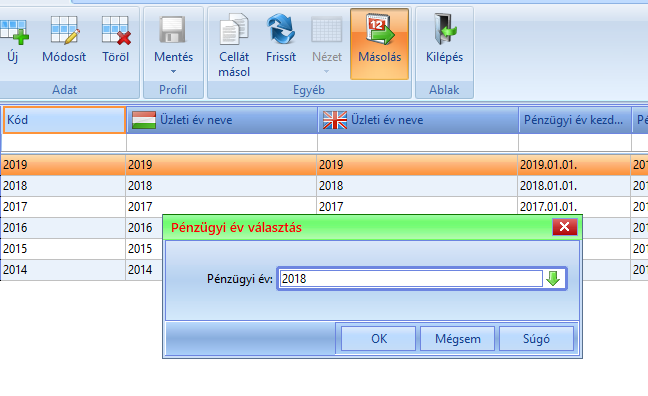Image resolution: width=648 pixels, height=396 pixels.
Task: Activate the Másolás calendar copy icon
Action: pyautogui.click(x=379, y=29)
